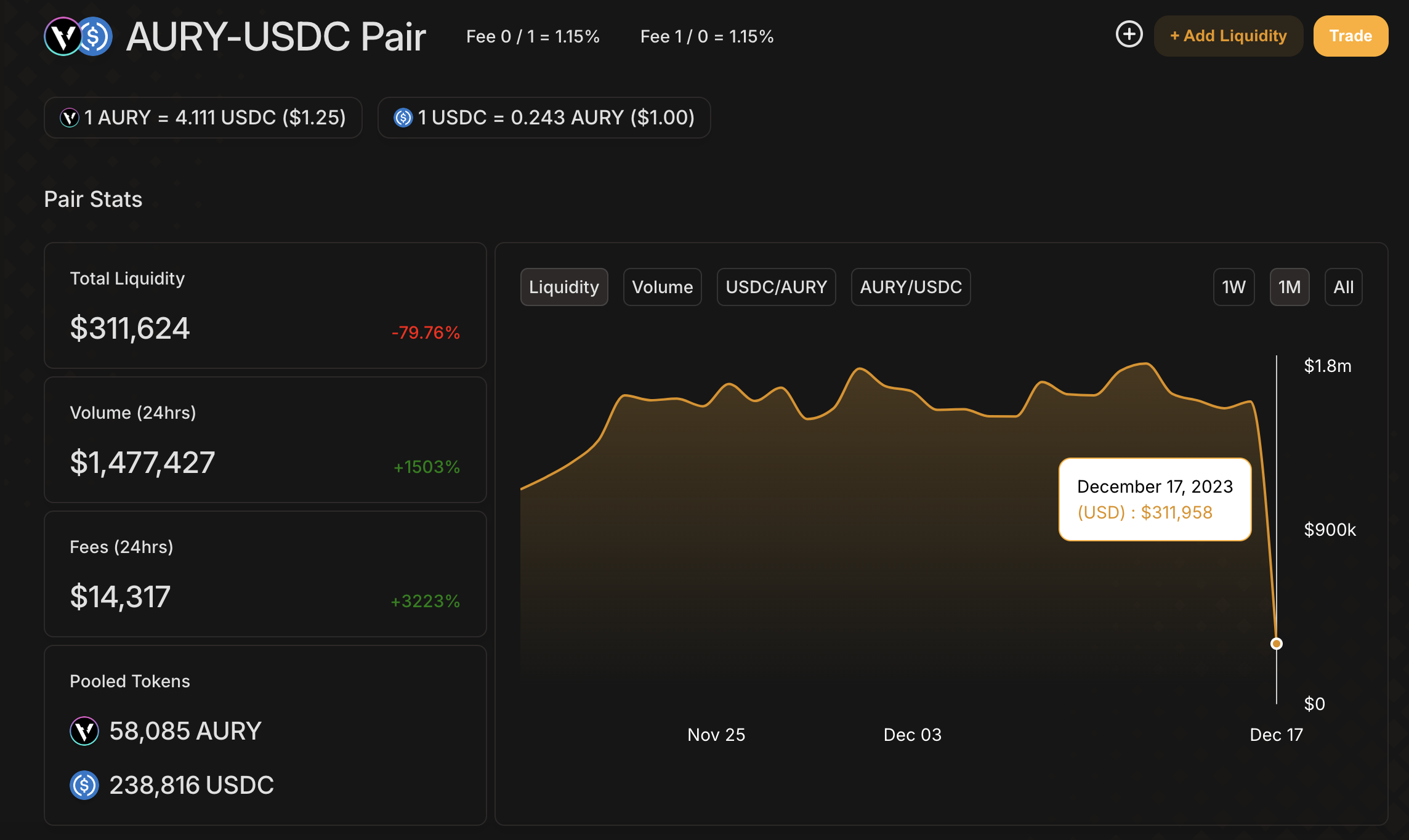Screen dimensions: 1409x840
Task: Click the + Add Liquidity button
Action: (x=1228, y=36)
